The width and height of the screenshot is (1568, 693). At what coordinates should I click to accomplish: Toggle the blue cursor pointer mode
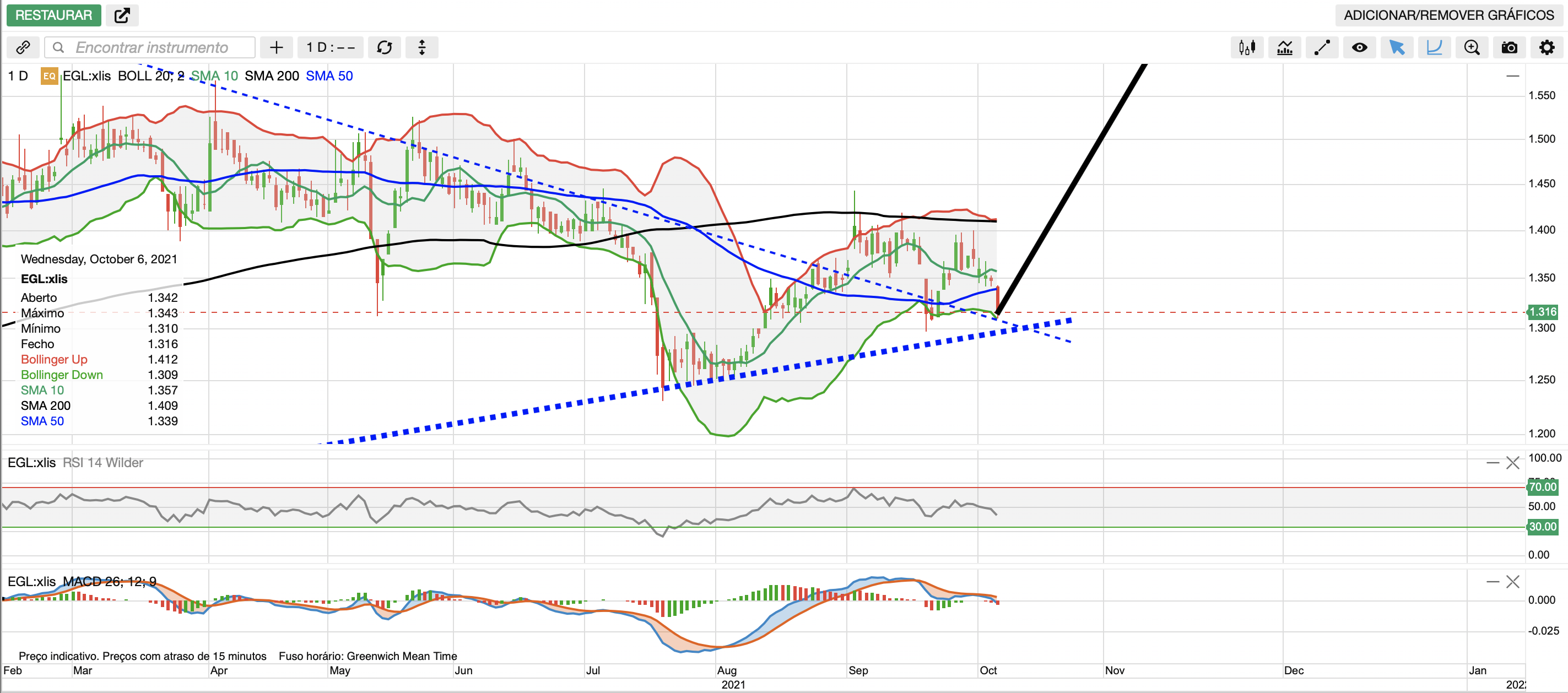click(x=1397, y=47)
